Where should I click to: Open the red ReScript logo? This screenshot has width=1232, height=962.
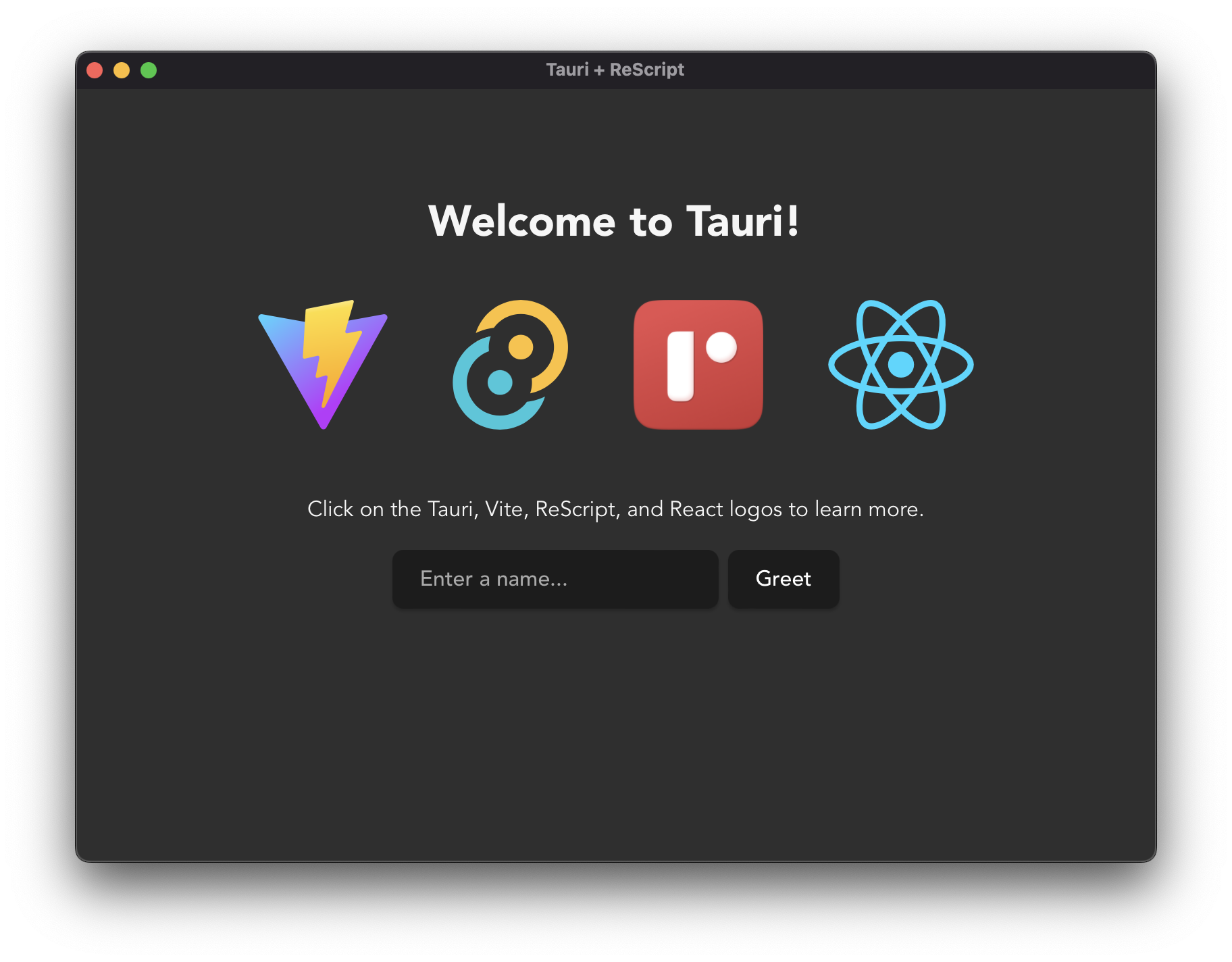(698, 365)
